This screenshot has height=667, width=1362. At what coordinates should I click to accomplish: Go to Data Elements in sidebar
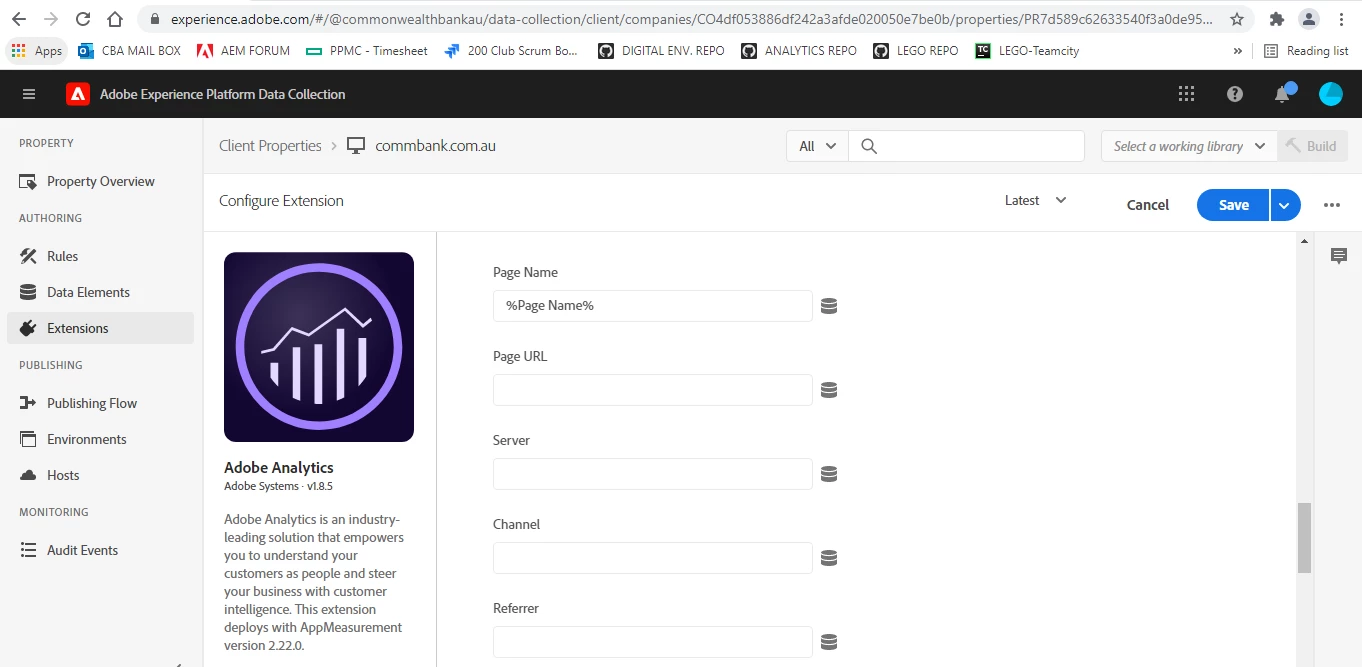pos(100,292)
